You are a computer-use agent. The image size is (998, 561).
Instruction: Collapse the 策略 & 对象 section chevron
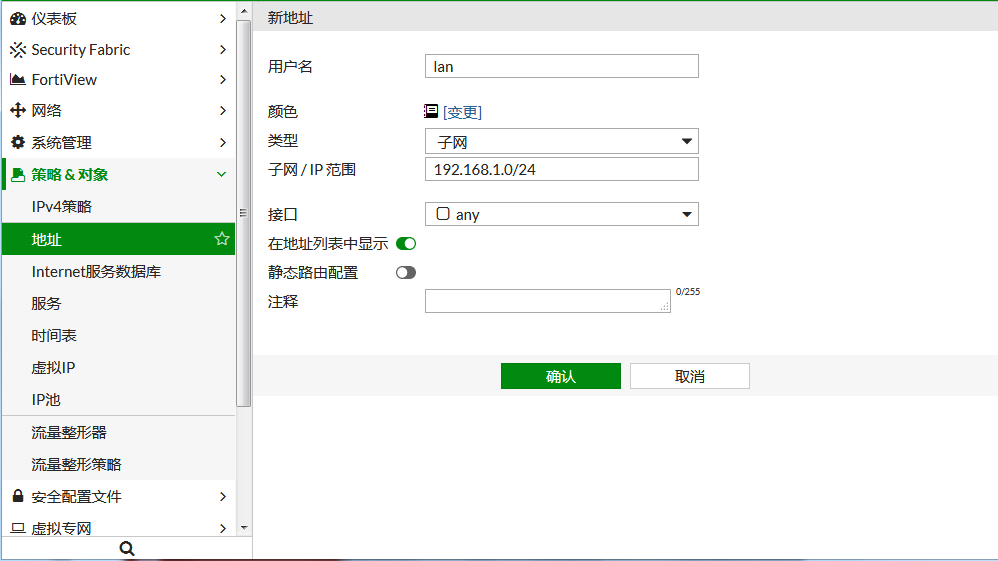point(222,175)
